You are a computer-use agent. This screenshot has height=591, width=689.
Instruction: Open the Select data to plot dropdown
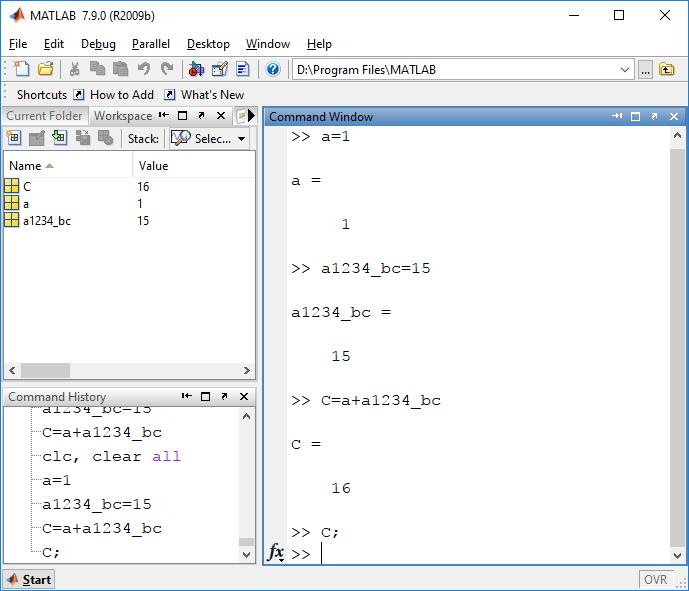pos(210,138)
